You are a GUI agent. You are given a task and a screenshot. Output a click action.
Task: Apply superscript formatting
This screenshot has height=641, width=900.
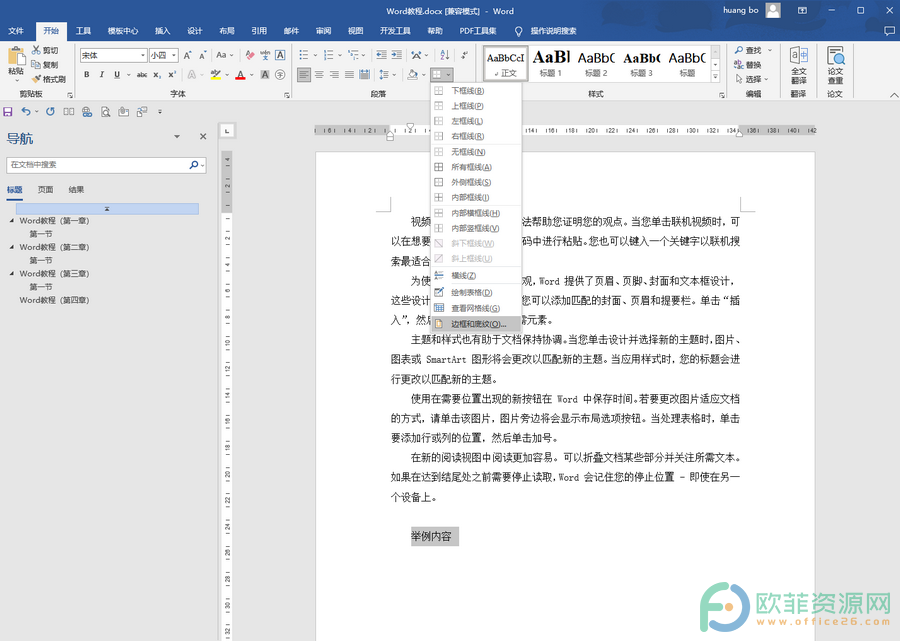(x=172, y=75)
